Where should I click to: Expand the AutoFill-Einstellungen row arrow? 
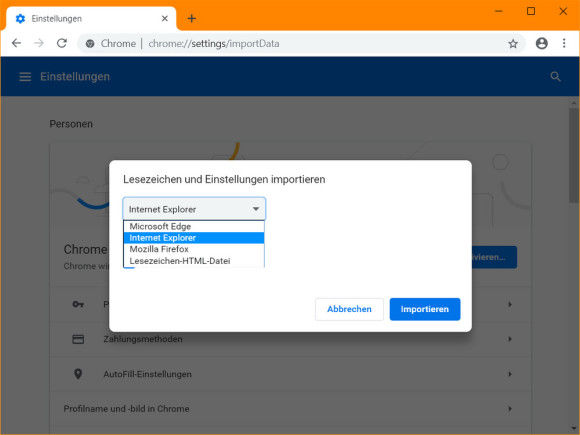[x=510, y=374]
